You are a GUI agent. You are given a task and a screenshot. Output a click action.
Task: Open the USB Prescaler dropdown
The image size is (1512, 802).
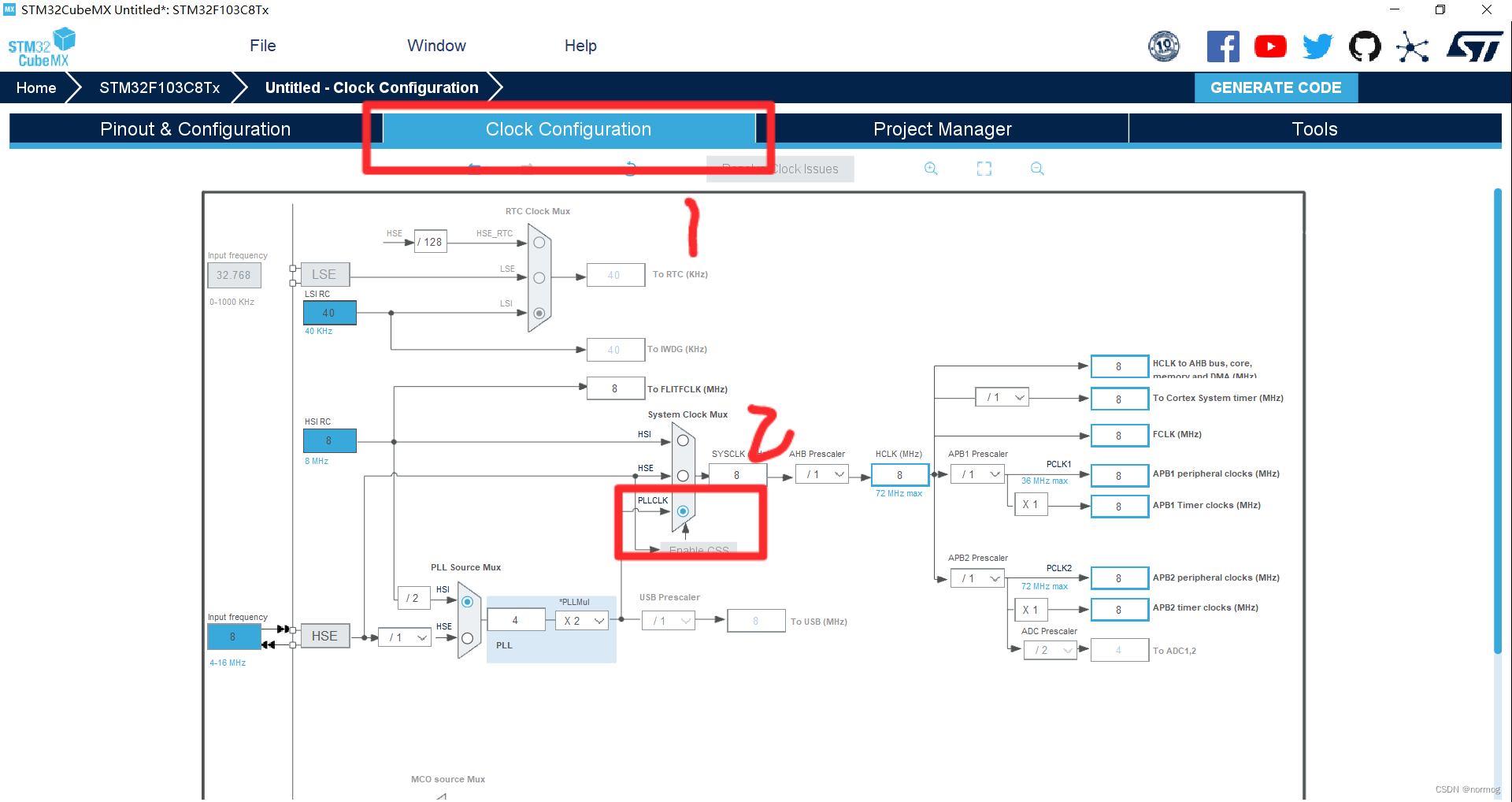coord(669,621)
